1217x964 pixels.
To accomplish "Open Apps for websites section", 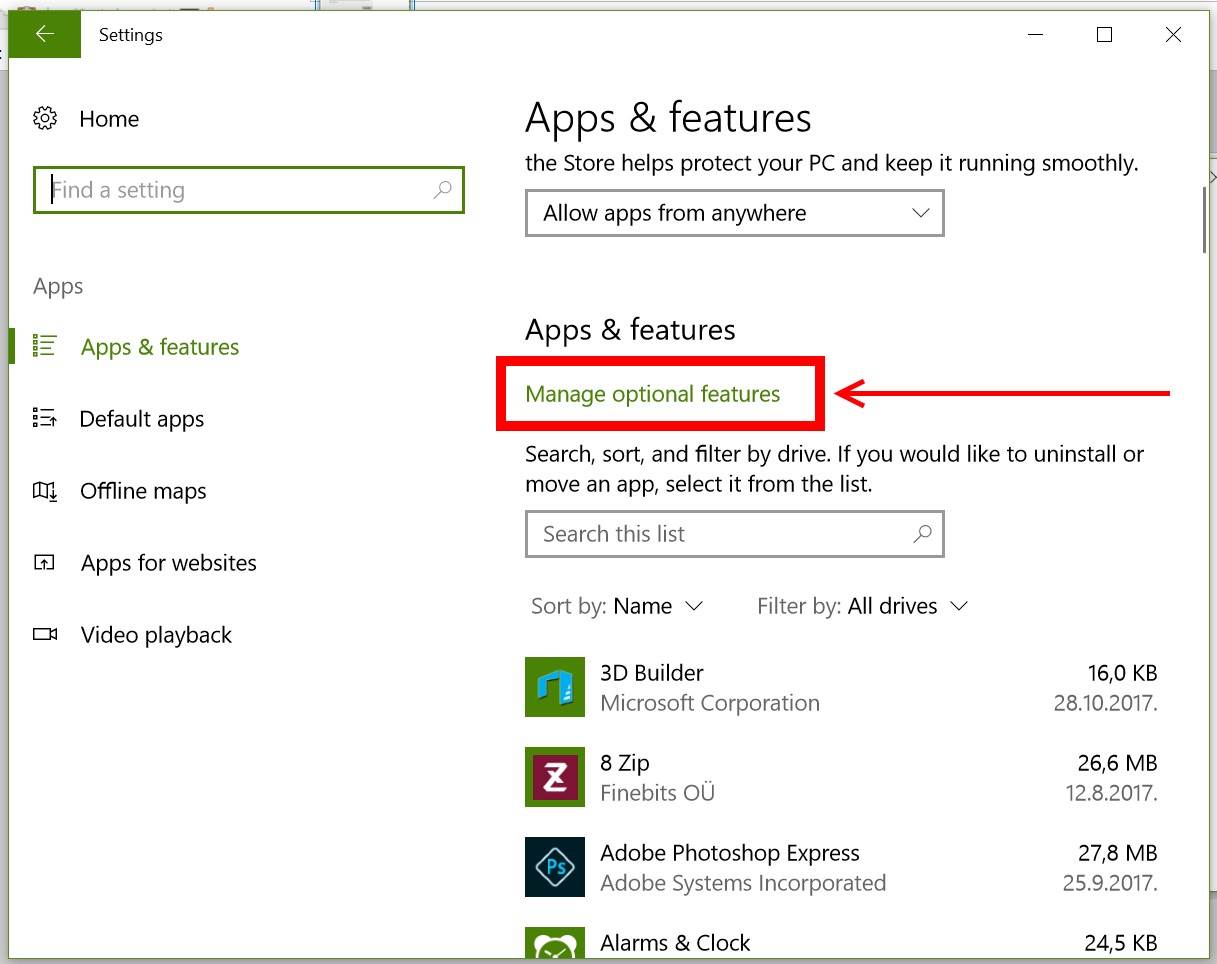I will point(168,563).
